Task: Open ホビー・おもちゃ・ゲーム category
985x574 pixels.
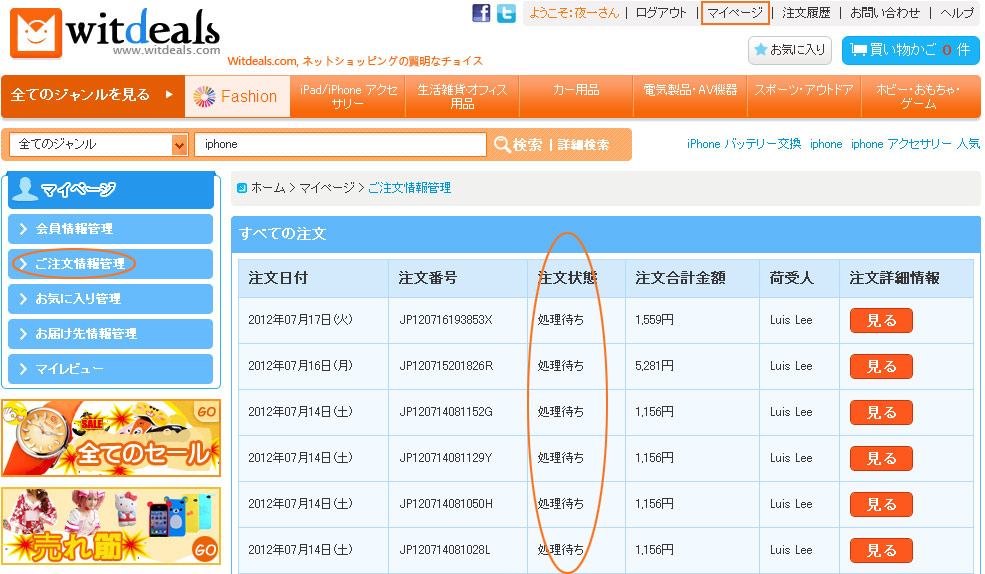Action: coord(918,96)
